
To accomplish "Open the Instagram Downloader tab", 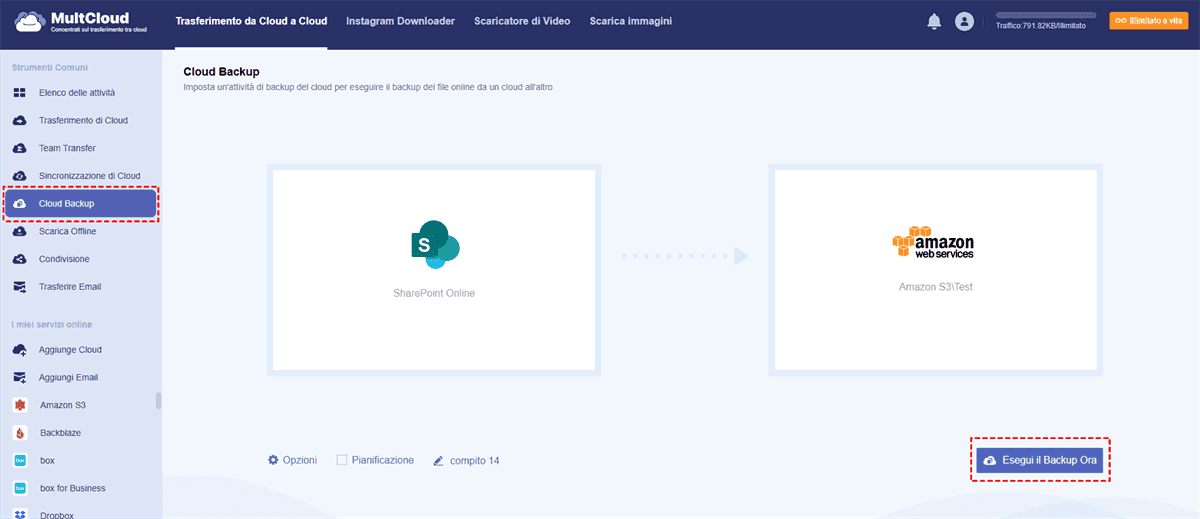I will point(401,21).
